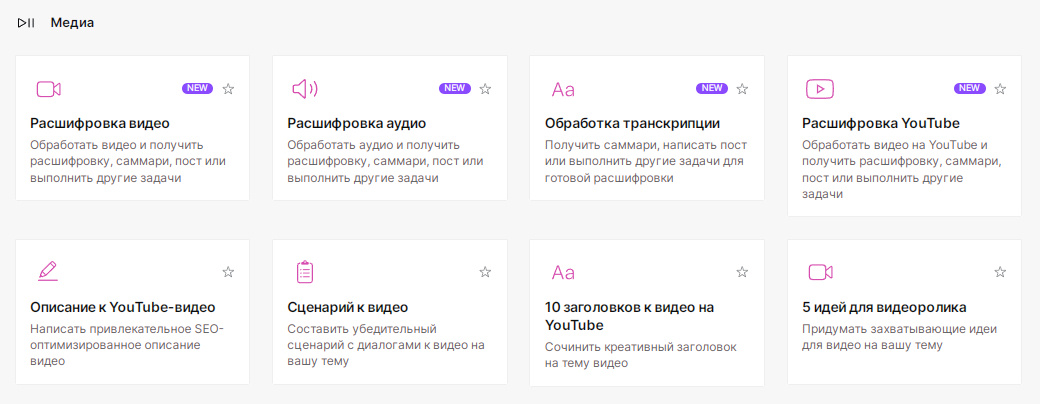Click the Aa icon on Обработка транскрипции
Screen dimensions: 1040x404
click(x=563, y=90)
